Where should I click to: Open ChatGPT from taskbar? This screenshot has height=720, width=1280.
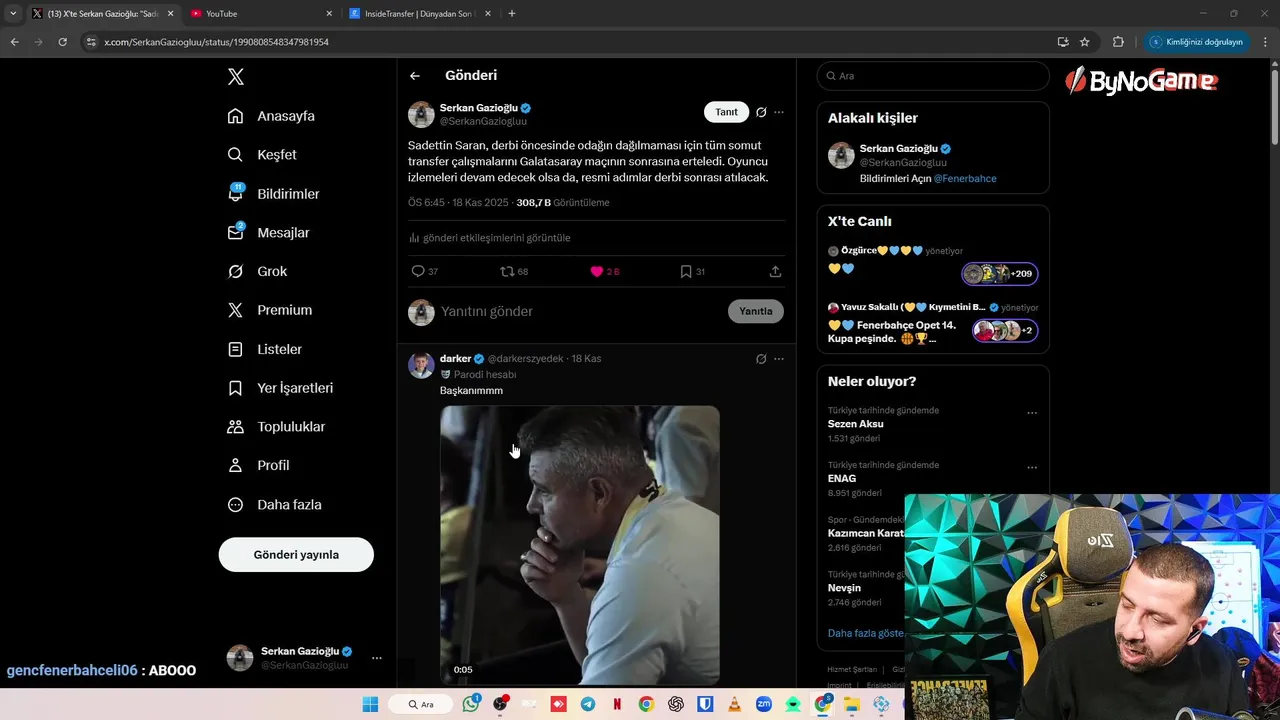[x=676, y=704]
